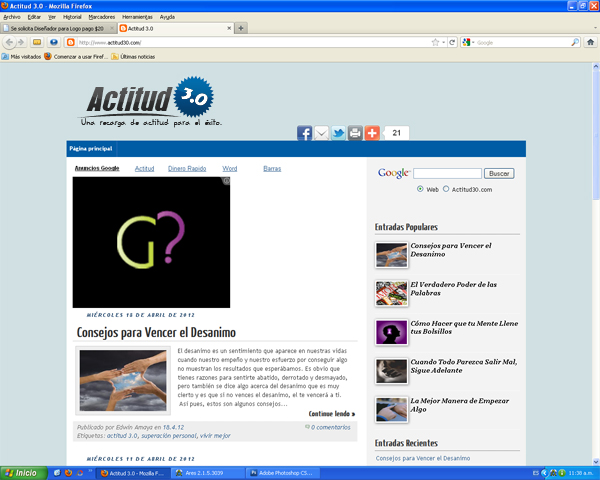Viewport: 600px width, 480px height.
Task: Click the scroll down arrow of the page
Action: [596, 462]
